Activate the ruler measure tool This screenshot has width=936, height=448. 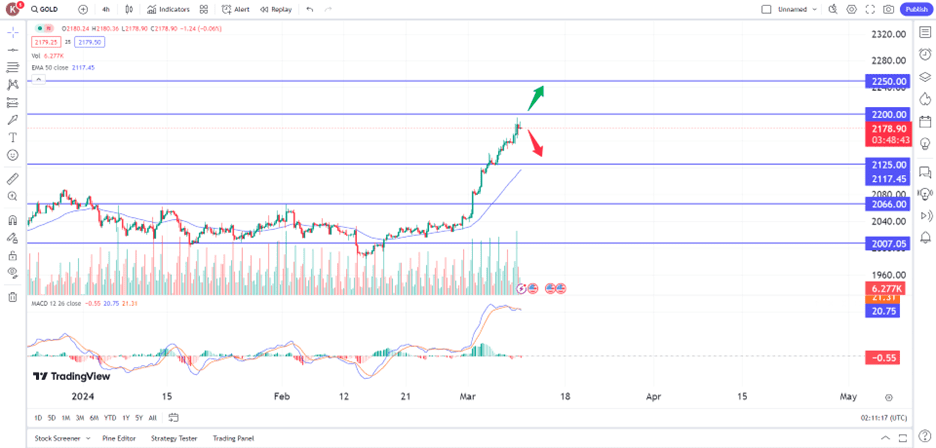(x=13, y=179)
